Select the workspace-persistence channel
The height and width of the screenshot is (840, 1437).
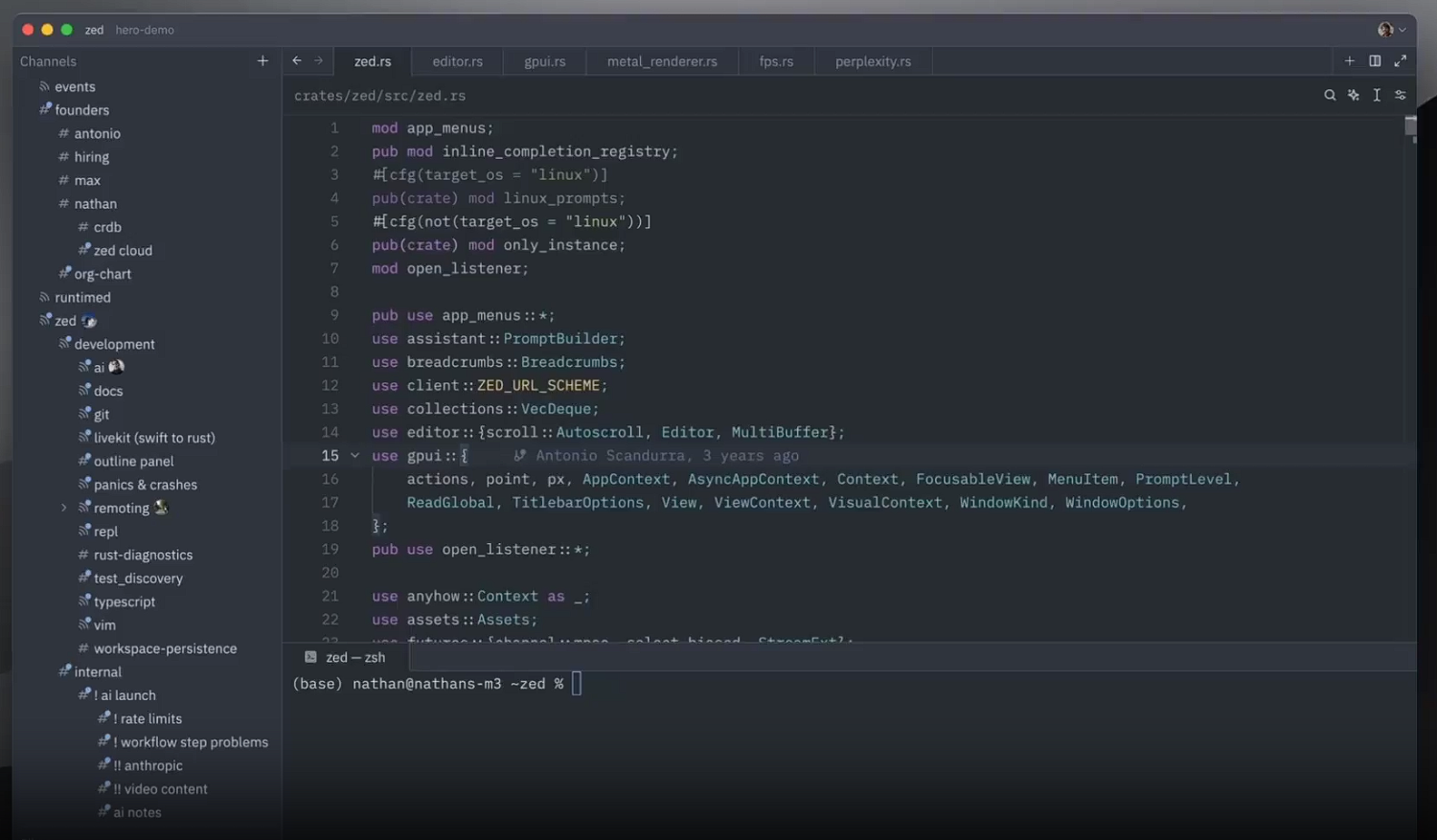tap(165, 648)
